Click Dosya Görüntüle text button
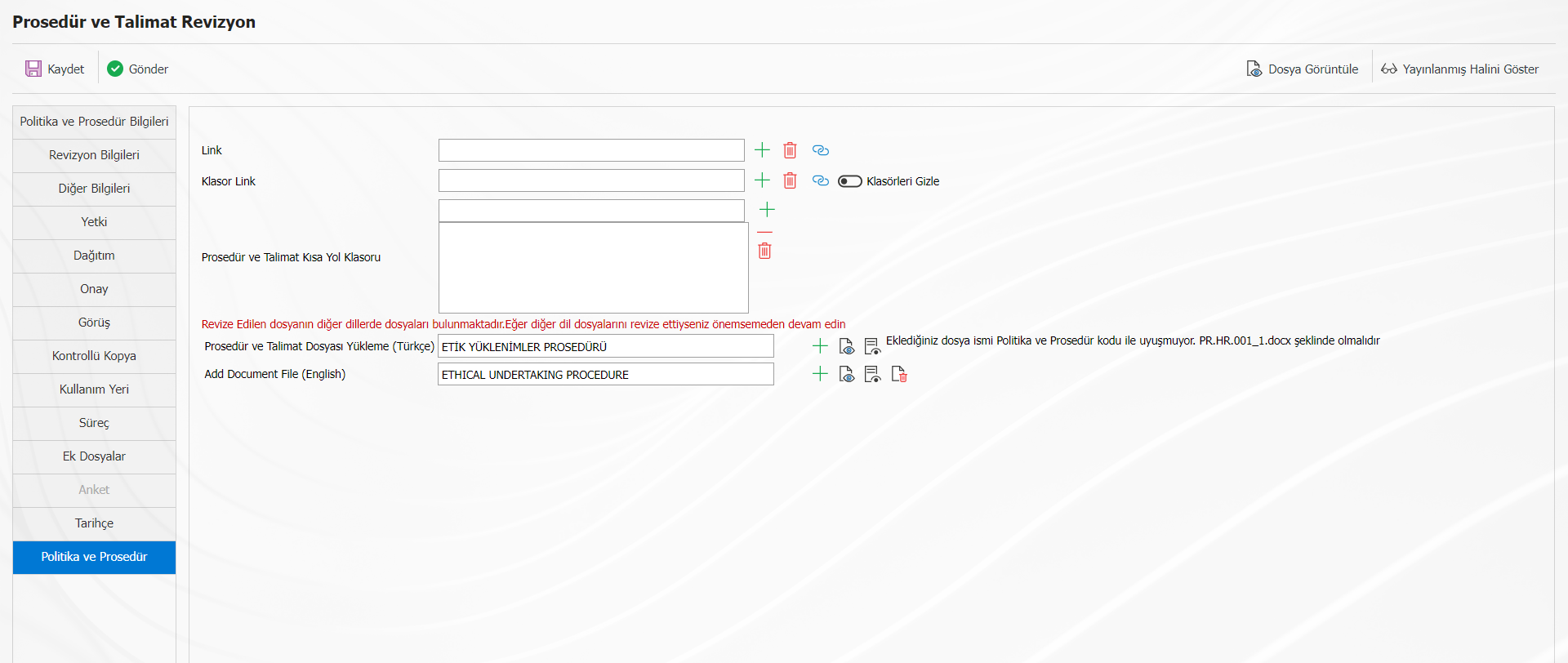Screen dimensions: 1568x663 coord(1313,69)
